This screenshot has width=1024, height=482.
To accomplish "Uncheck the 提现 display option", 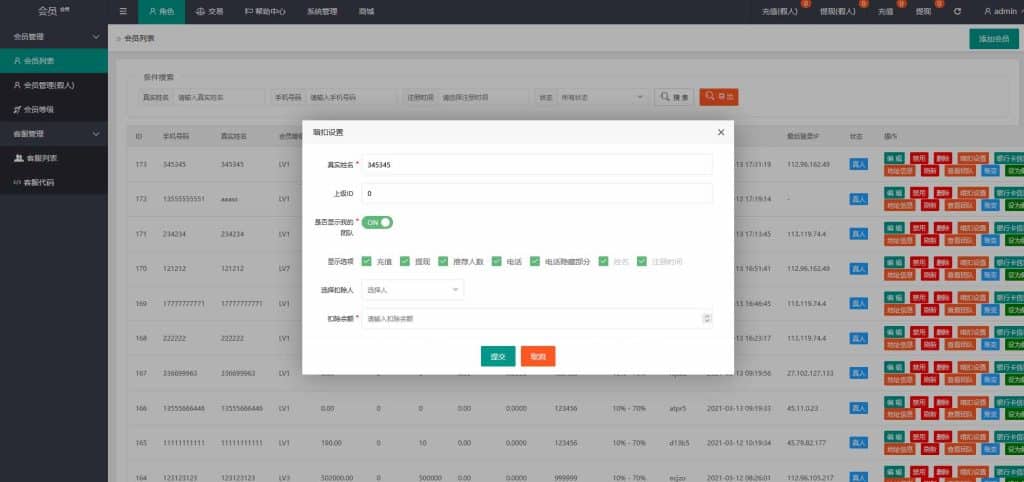I will 405,261.
